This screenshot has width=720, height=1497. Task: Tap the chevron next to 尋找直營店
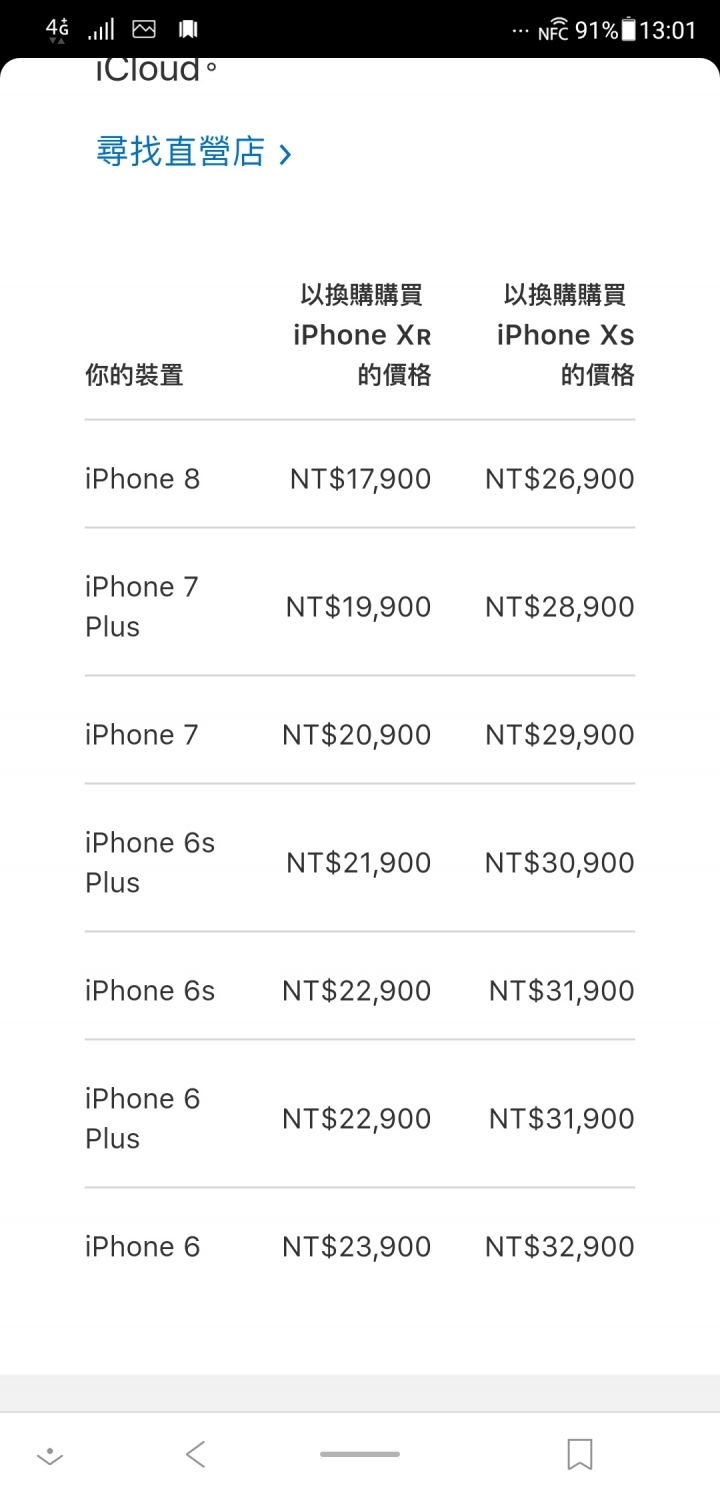(285, 154)
